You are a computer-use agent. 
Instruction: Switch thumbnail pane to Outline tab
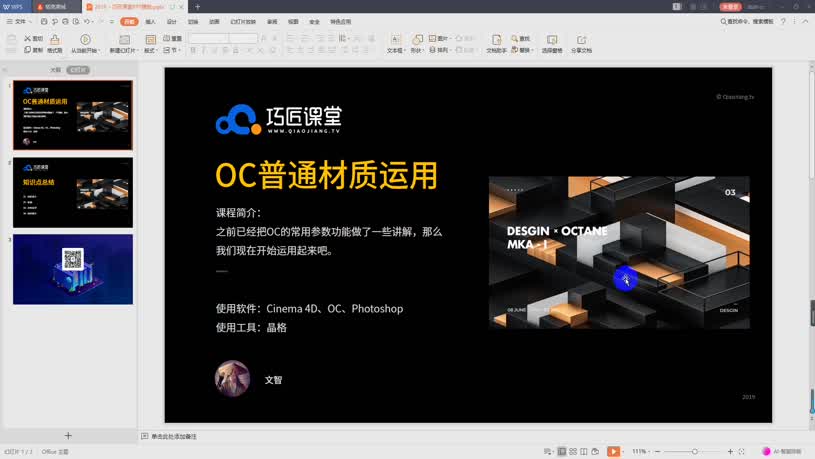55,70
